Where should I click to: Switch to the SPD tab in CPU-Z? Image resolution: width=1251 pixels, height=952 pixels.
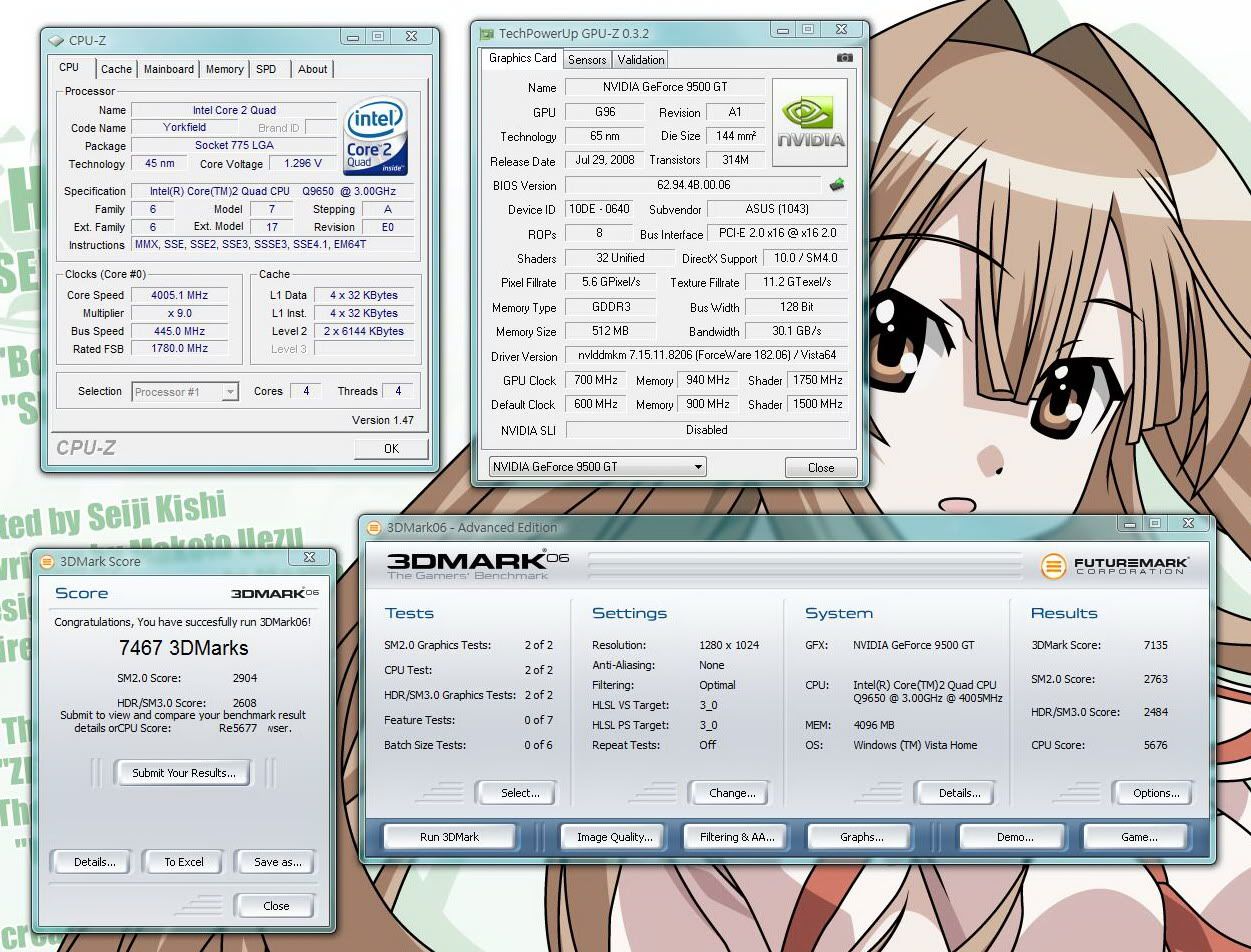pos(266,69)
